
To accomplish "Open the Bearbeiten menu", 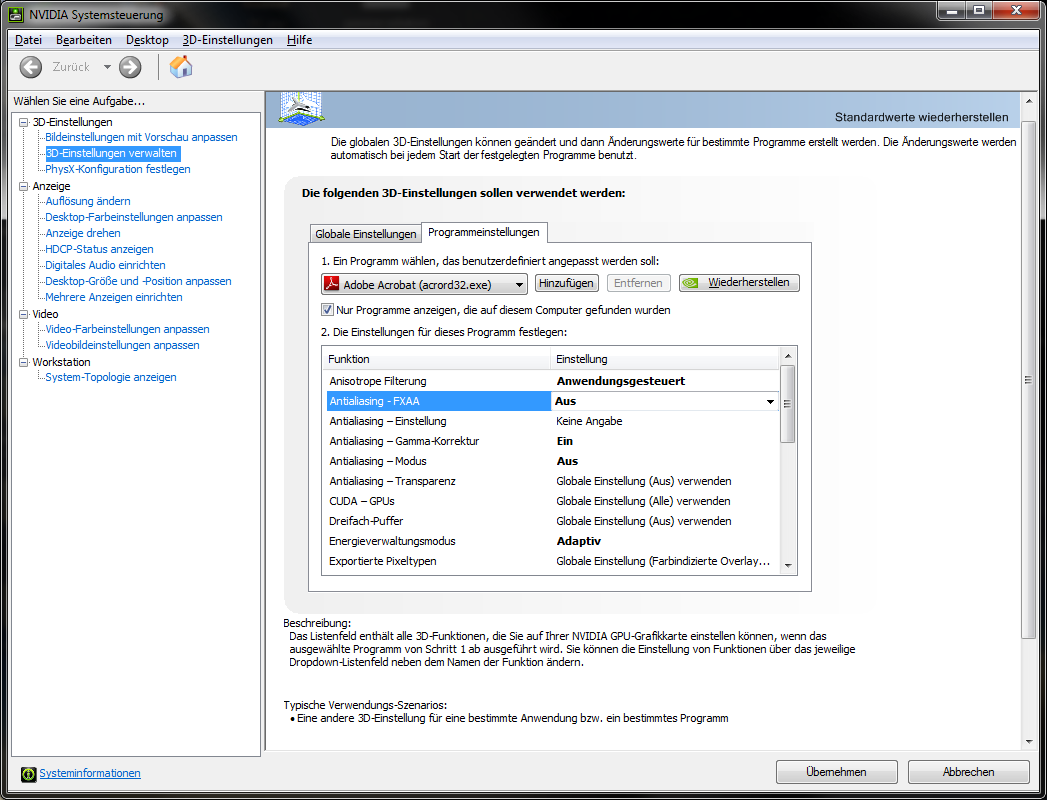I will [83, 40].
